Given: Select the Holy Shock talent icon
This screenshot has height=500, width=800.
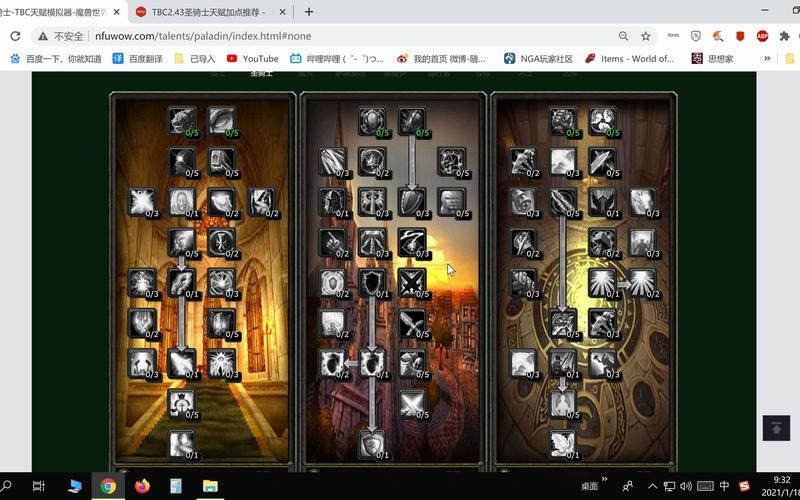Looking at the screenshot, I should (182, 362).
